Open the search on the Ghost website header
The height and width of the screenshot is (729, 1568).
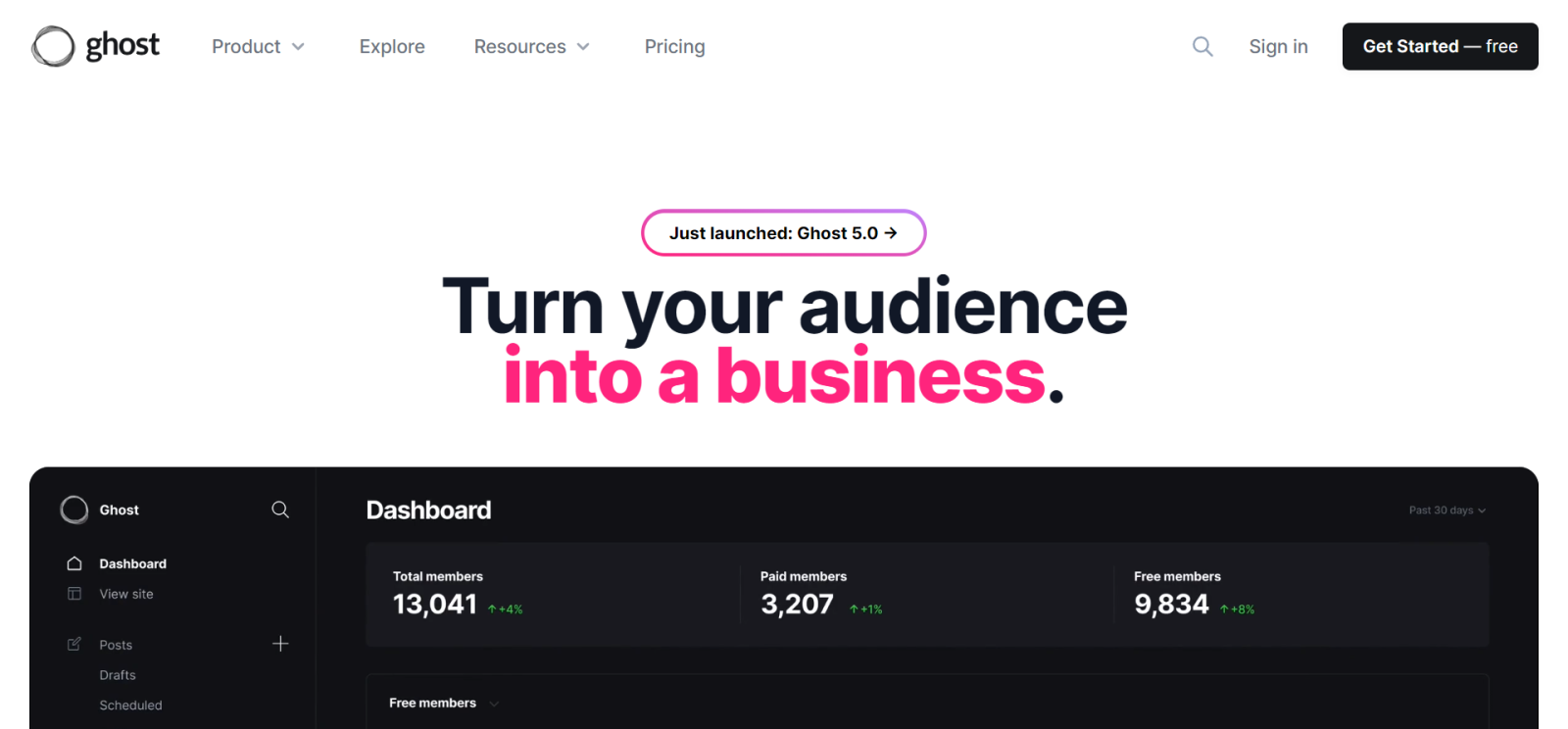click(x=1201, y=46)
